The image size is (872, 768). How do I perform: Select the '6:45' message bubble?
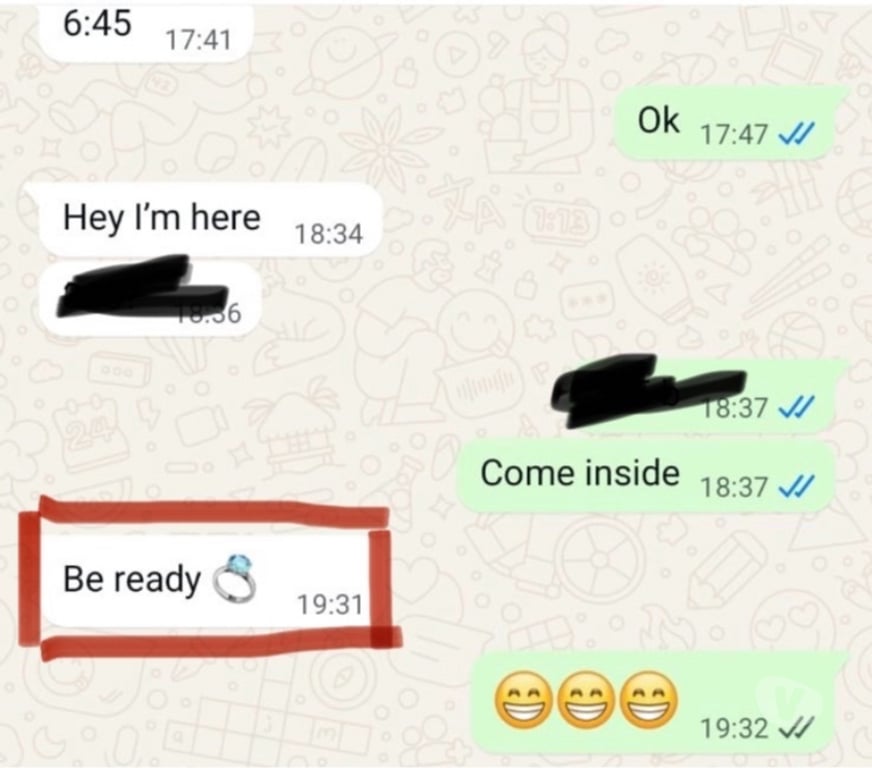pos(146,31)
